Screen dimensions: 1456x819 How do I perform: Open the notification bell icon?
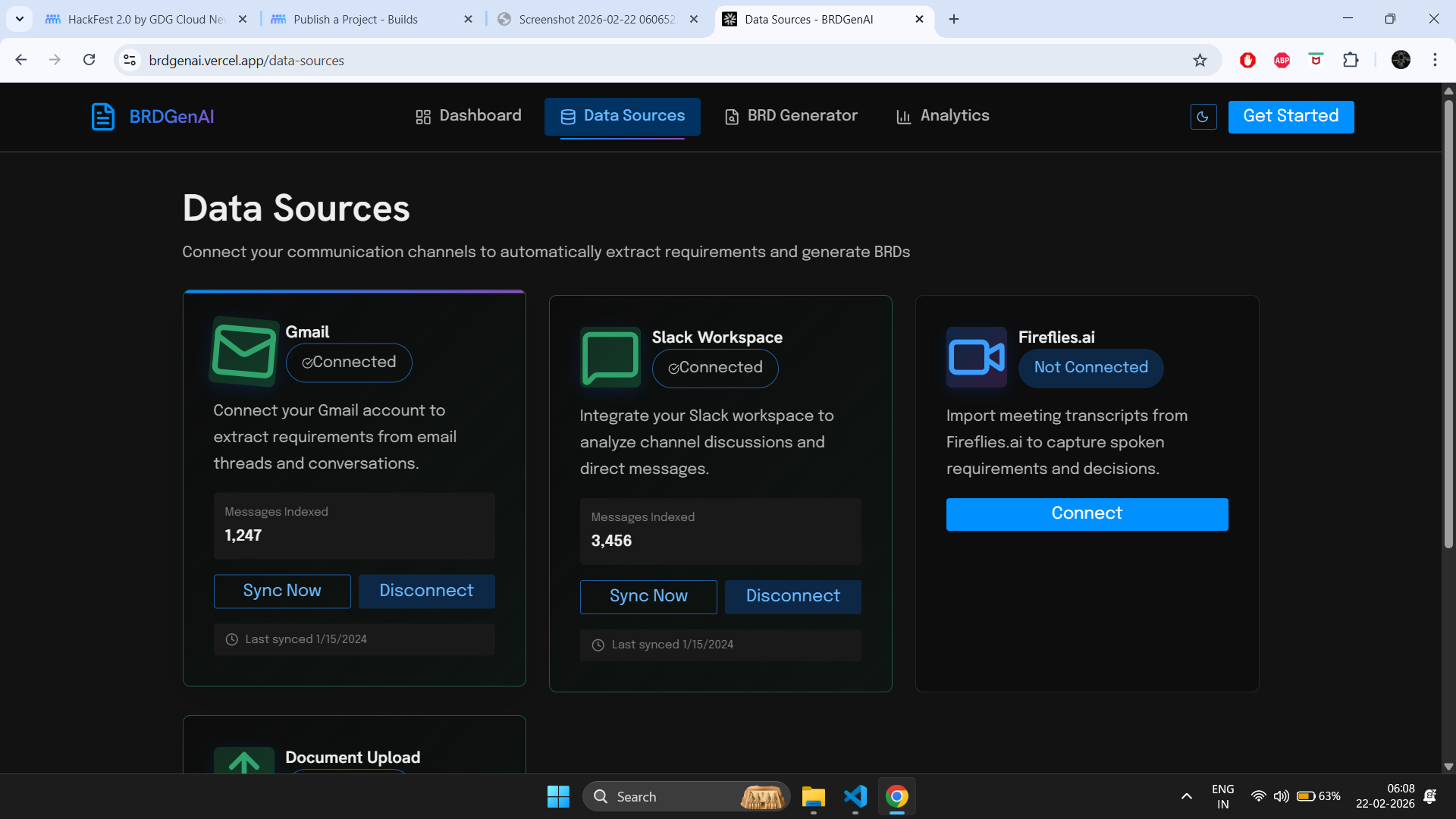point(1430,796)
